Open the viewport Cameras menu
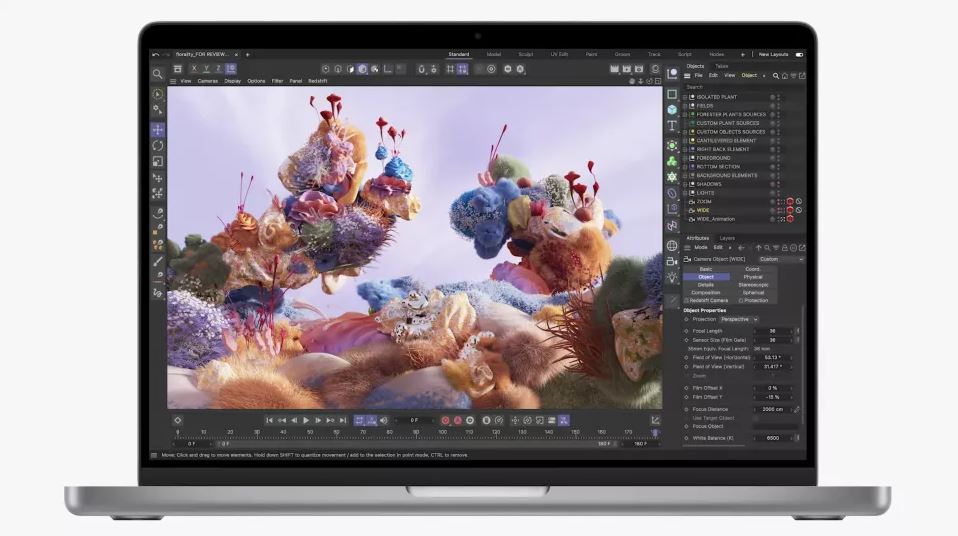Image resolution: width=958 pixels, height=536 pixels. (x=208, y=81)
